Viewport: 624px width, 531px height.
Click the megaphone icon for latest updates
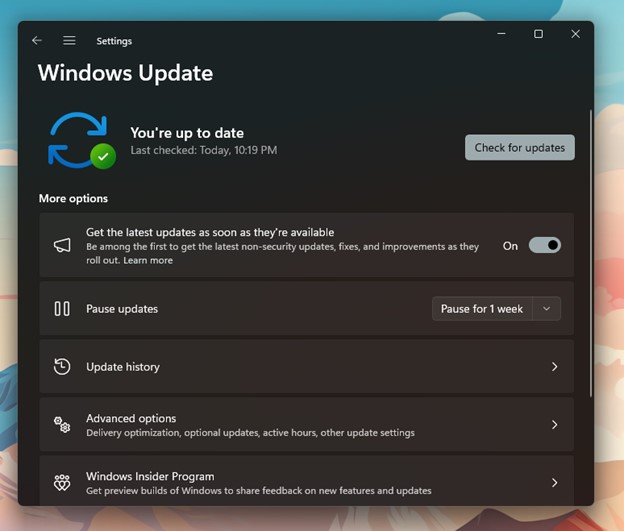pyautogui.click(x=62, y=245)
